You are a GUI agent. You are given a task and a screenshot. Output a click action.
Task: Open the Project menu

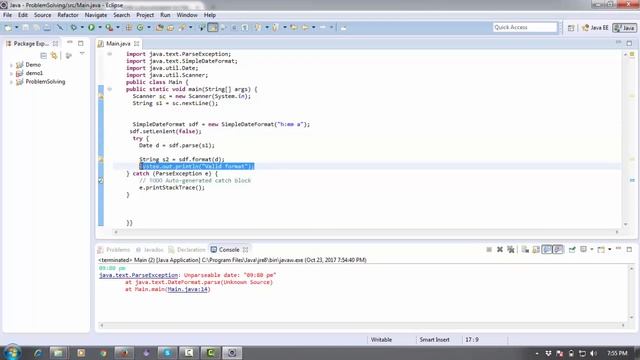coord(145,15)
